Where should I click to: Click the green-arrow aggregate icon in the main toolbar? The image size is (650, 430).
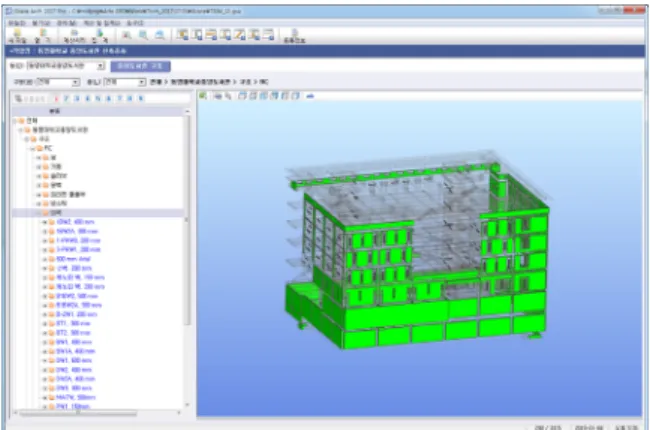tap(99, 36)
